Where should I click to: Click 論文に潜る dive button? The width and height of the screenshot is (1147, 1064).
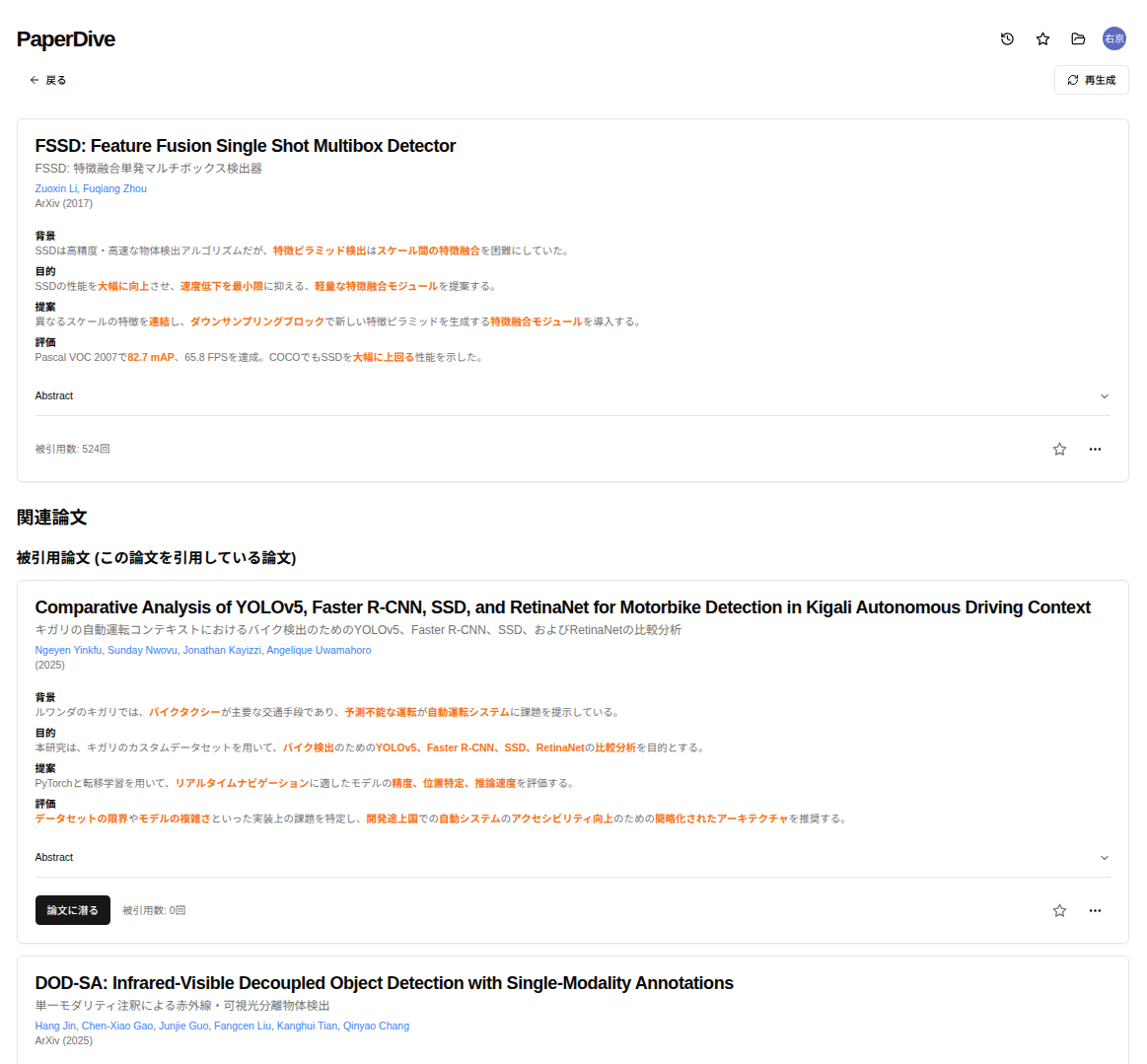coord(72,910)
